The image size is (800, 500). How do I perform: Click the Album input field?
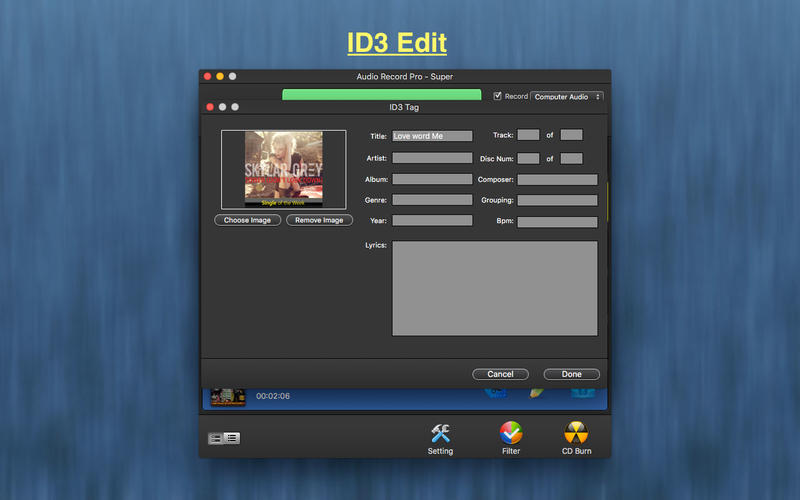432,179
